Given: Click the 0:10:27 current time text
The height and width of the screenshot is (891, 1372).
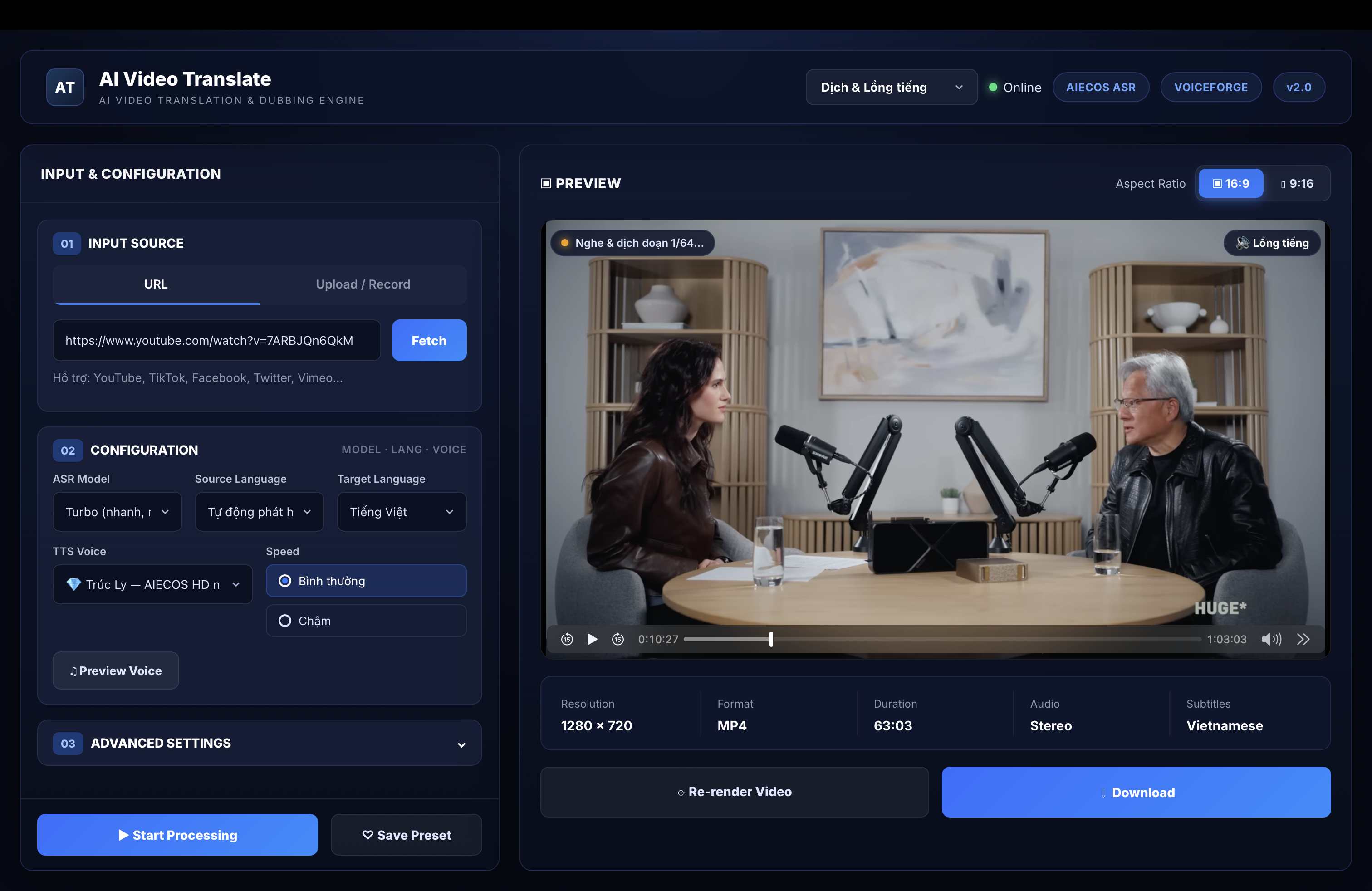Looking at the screenshot, I should pos(658,639).
